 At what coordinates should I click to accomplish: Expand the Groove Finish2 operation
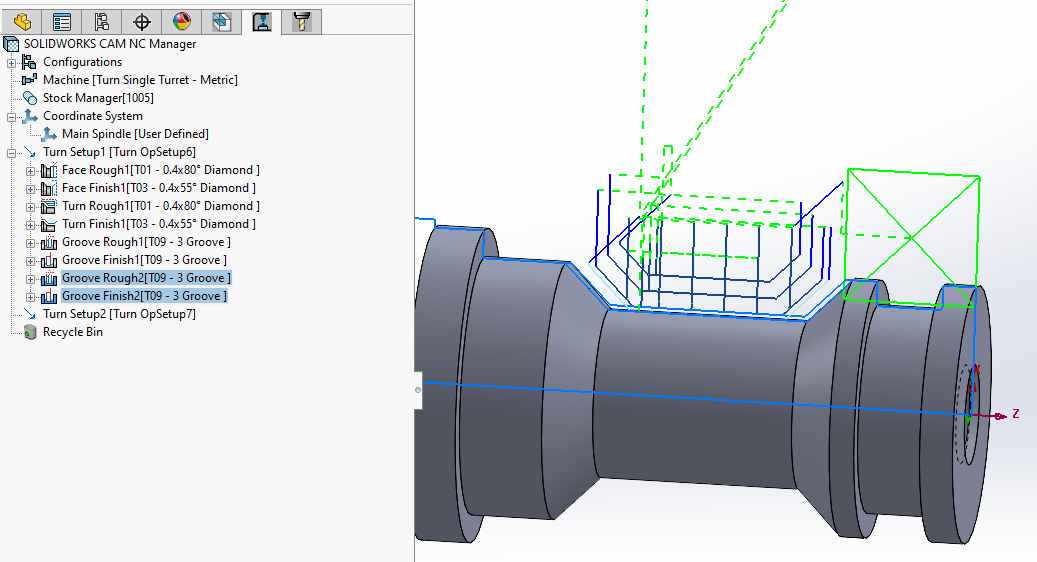click(31, 296)
